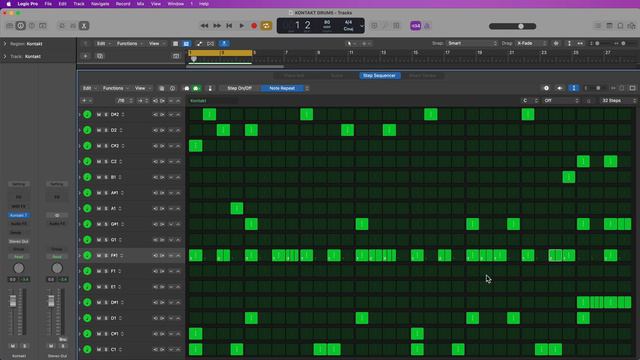Mute the Stereo Out channel strip
The height and width of the screenshot is (360, 640).
point(51,346)
